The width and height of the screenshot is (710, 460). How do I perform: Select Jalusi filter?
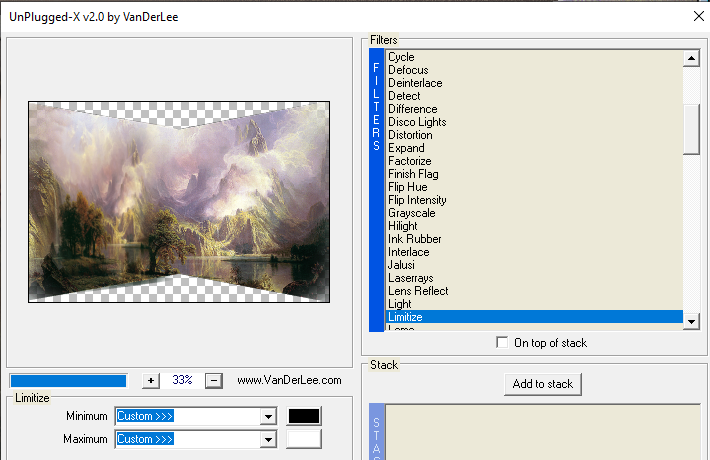[534, 265]
